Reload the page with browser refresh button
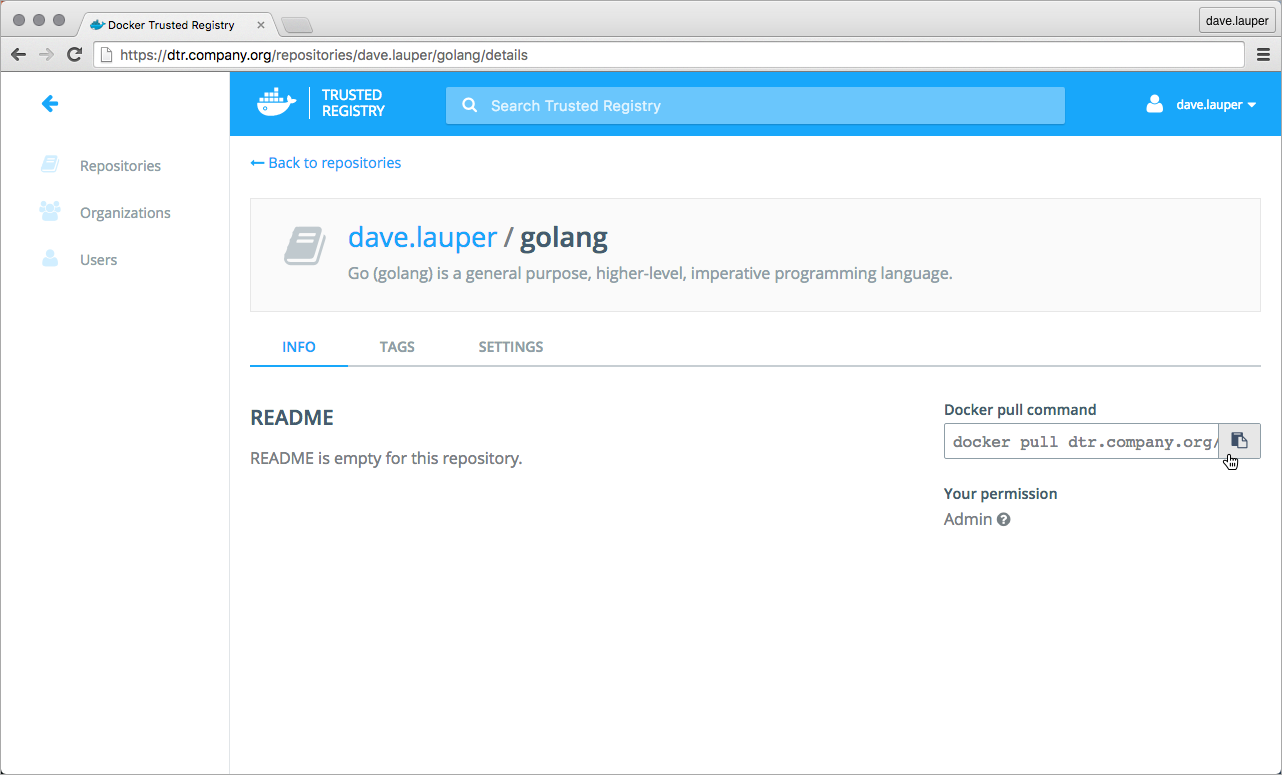Screen dimensions: 1282x775 point(74,55)
